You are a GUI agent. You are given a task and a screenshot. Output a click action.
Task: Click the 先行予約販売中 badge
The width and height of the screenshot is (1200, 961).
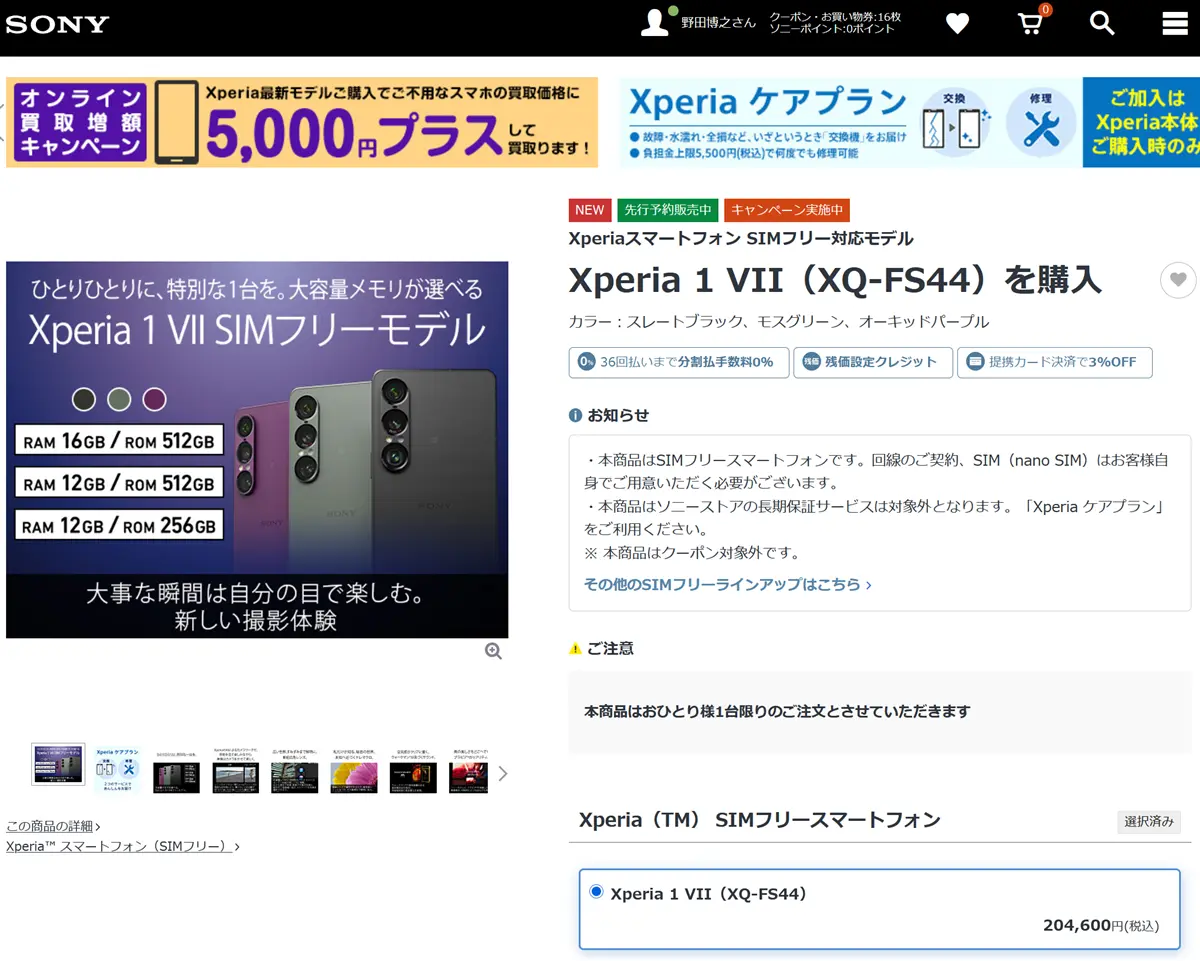(668, 210)
